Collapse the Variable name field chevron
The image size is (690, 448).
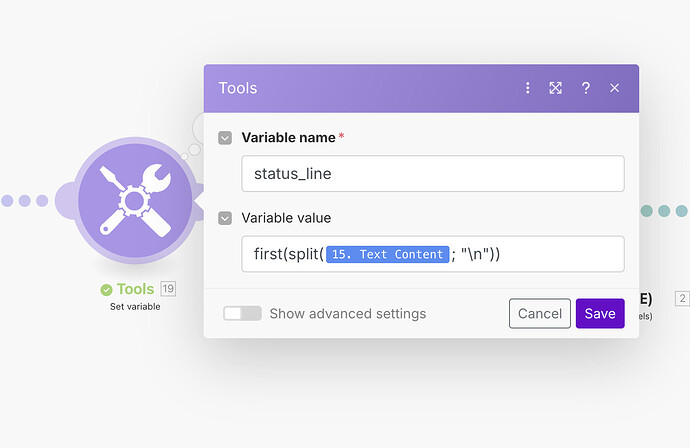[x=226, y=137]
